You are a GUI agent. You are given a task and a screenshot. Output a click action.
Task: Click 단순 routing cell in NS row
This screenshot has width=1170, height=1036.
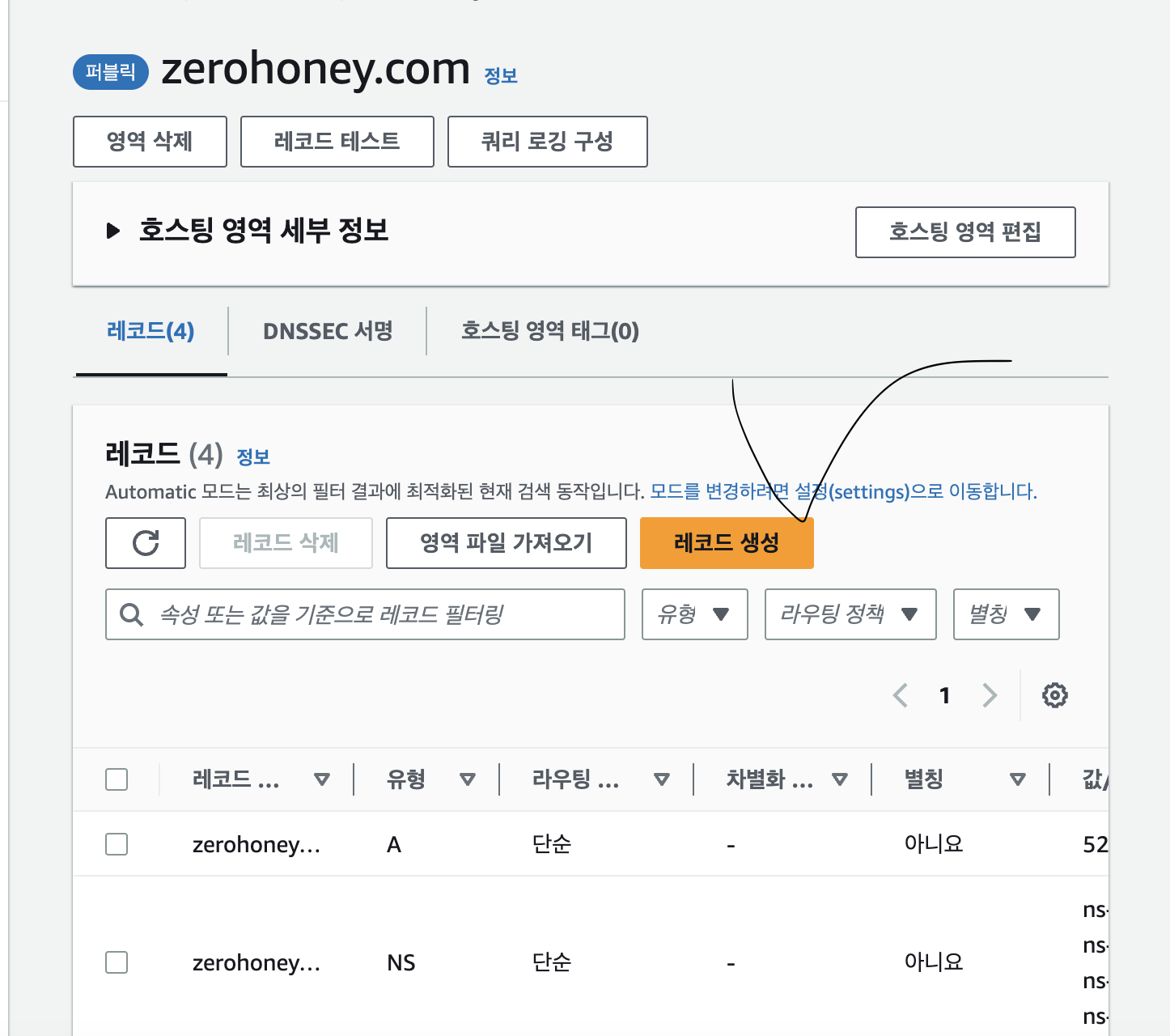[x=552, y=962]
